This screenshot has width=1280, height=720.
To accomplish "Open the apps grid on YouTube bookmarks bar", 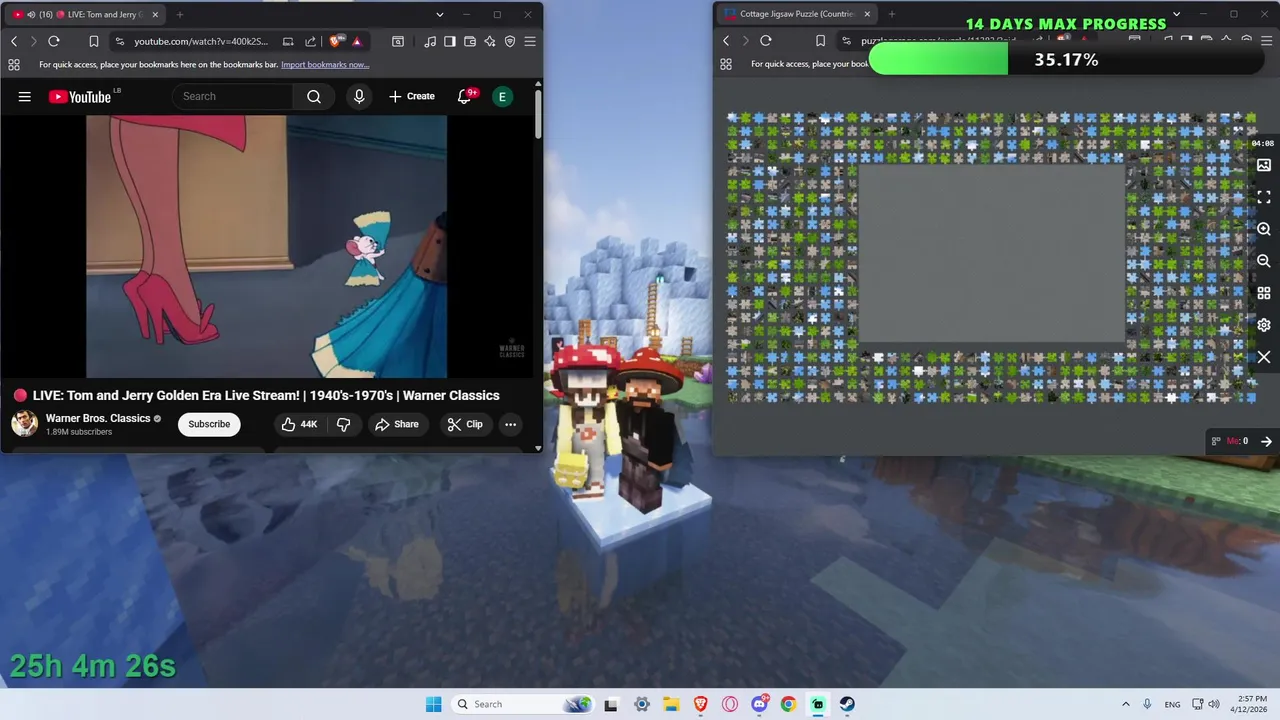I will pyautogui.click(x=14, y=64).
